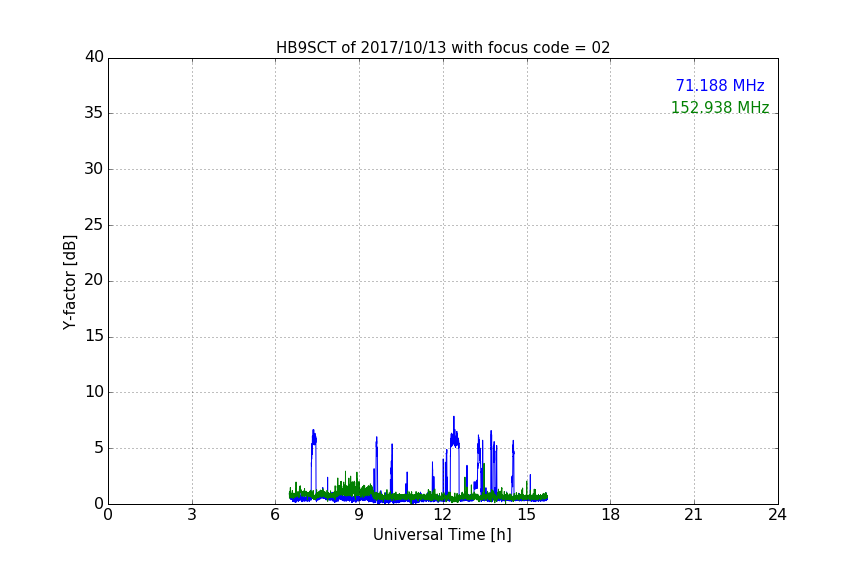Click the green 152.938 MHz legend label
The height and width of the screenshot is (576, 864).
pos(720,107)
